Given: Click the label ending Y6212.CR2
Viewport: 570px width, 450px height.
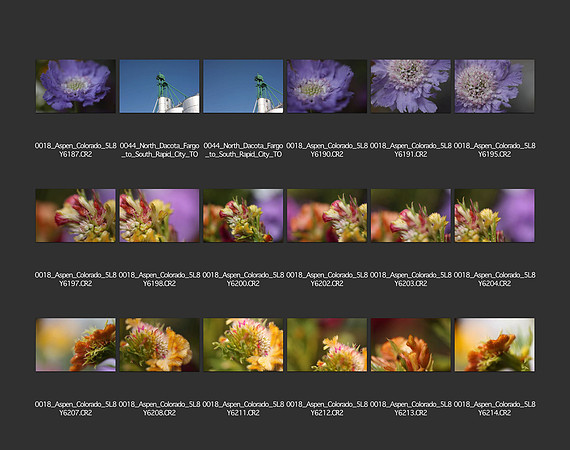Looking at the screenshot, I should pyautogui.click(x=327, y=409).
